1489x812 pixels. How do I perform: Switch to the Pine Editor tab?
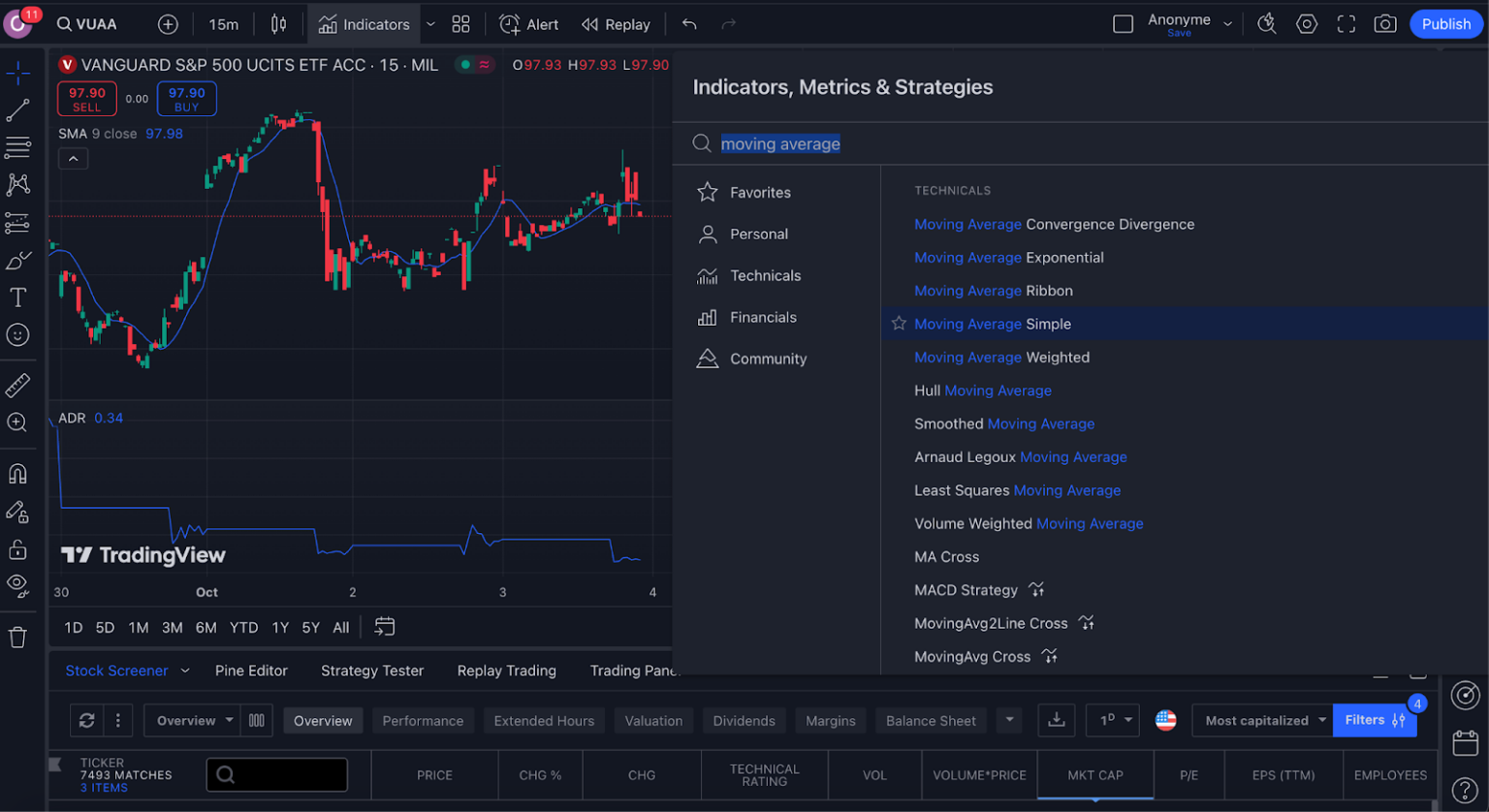tap(251, 671)
